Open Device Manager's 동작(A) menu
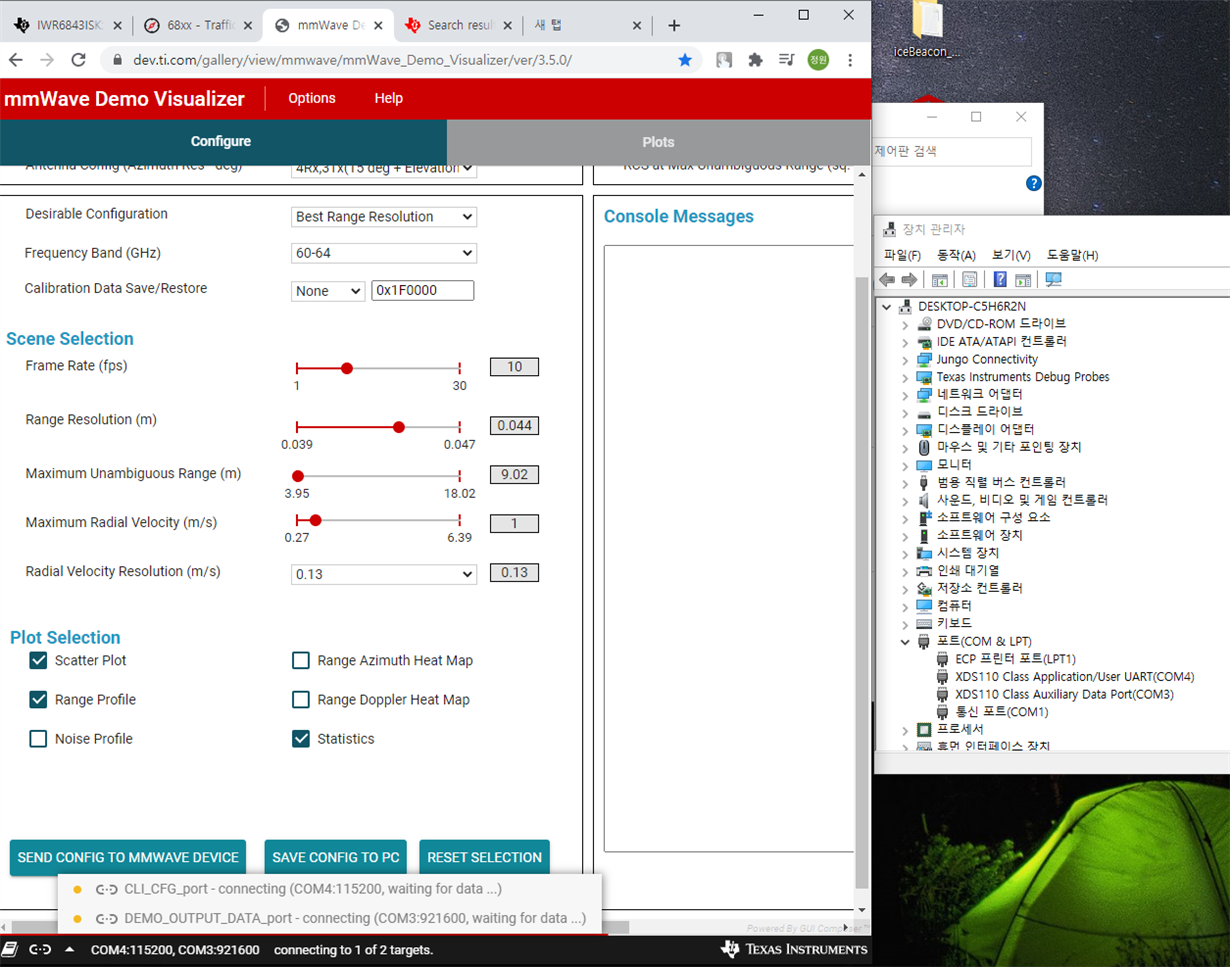This screenshot has width=1230, height=967. click(956, 256)
